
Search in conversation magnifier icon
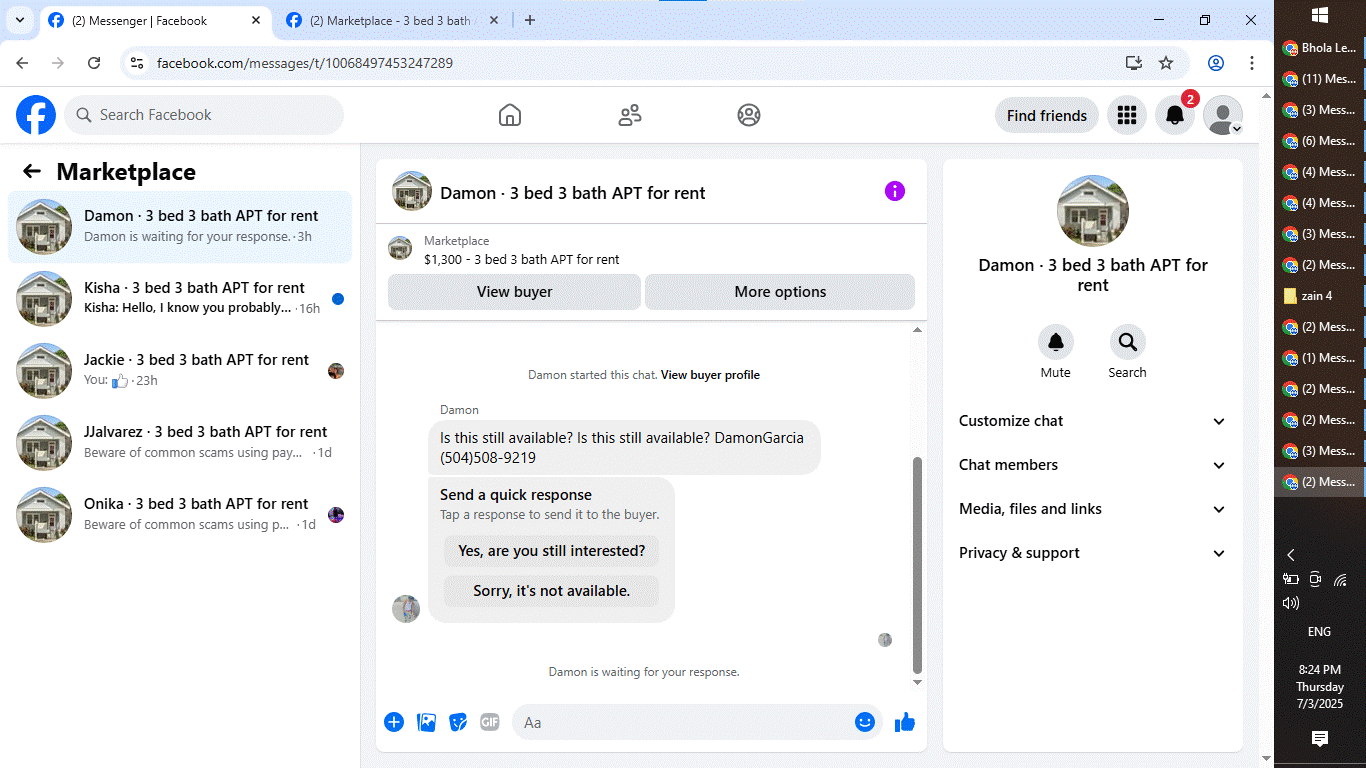pyautogui.click(x=1128, y=342)
